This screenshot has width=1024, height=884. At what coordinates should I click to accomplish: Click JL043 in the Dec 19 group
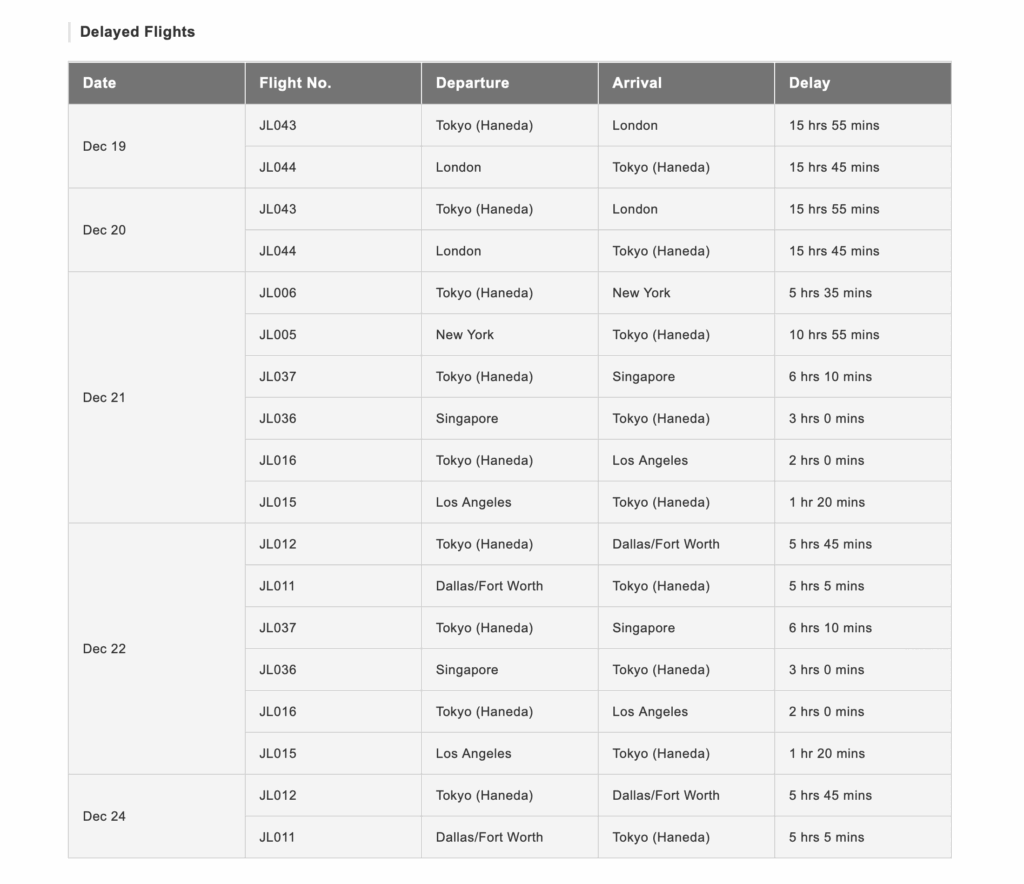point(278,125)
